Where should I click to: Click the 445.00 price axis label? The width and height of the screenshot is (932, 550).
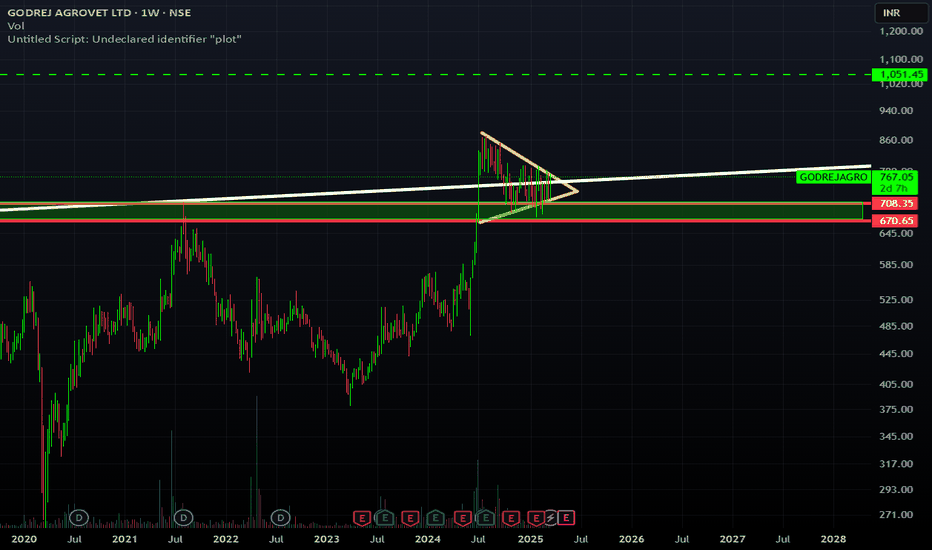896,354
